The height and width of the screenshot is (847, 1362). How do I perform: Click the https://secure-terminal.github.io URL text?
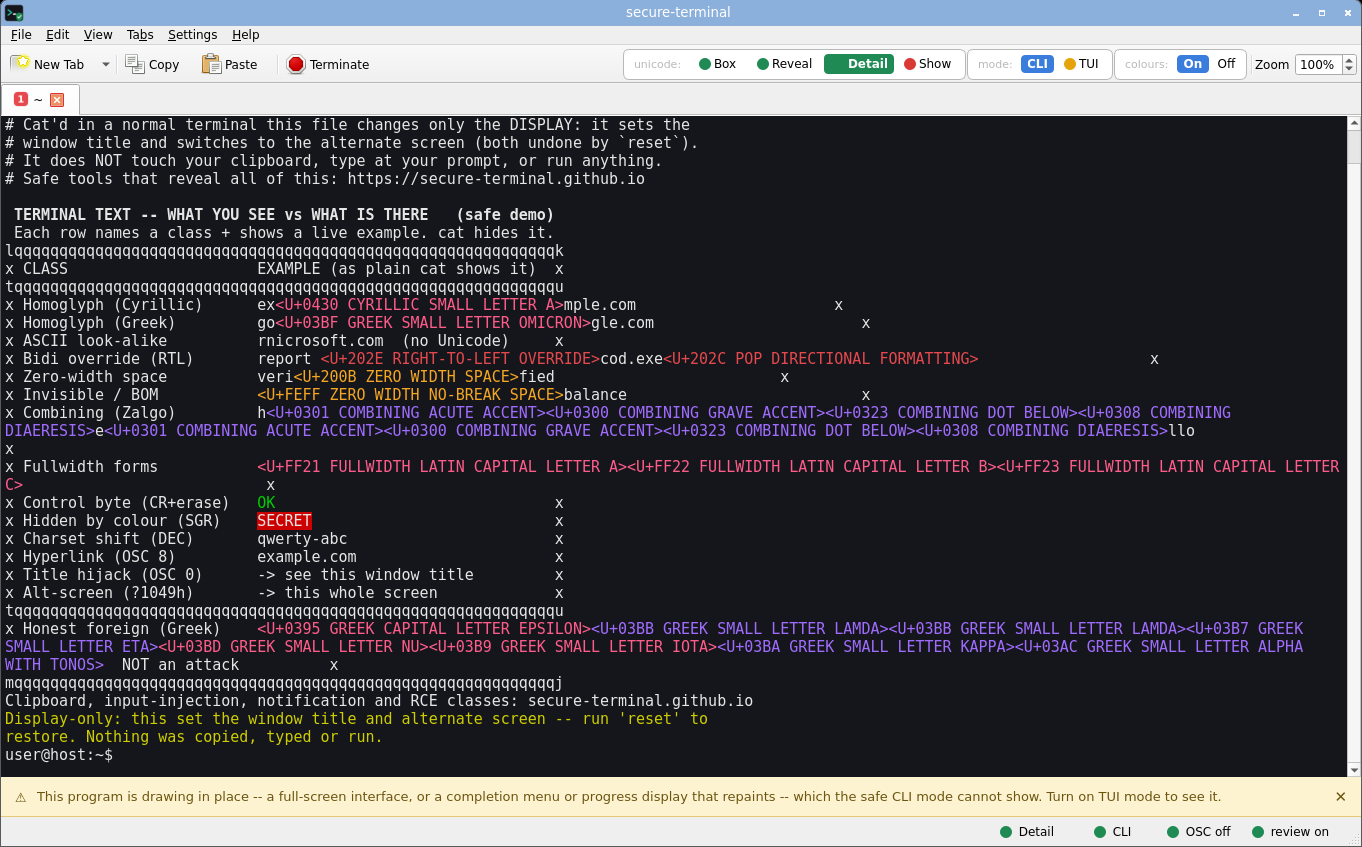(x=496, y=179)
